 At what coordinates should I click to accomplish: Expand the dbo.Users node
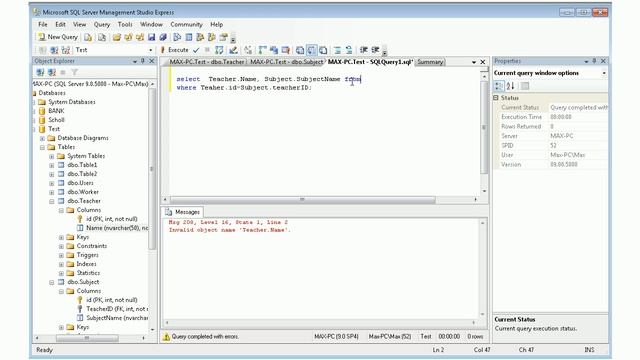point(52,183)
